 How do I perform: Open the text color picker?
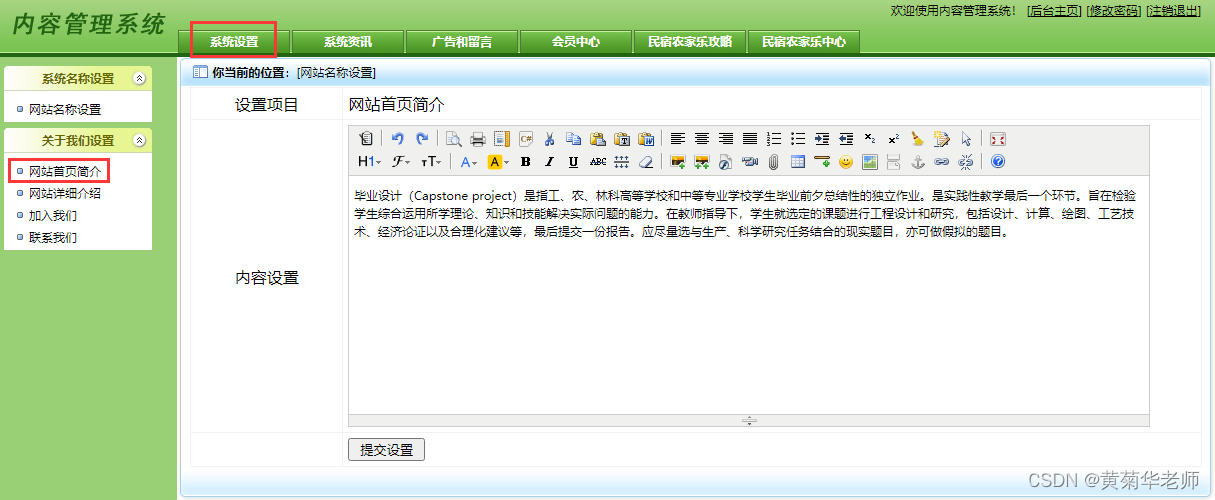pyautogui.click(x=469, y=161)
